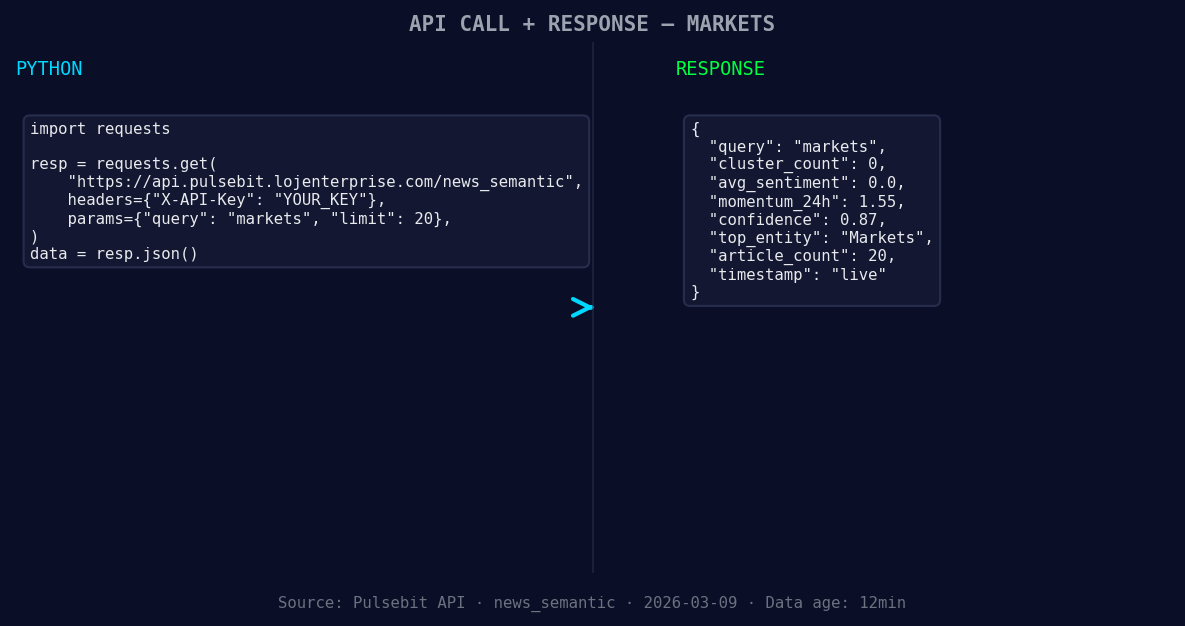Click the Data age 12min indicator
Screen dimensions: 1185x626
click(x=836, y=602)
